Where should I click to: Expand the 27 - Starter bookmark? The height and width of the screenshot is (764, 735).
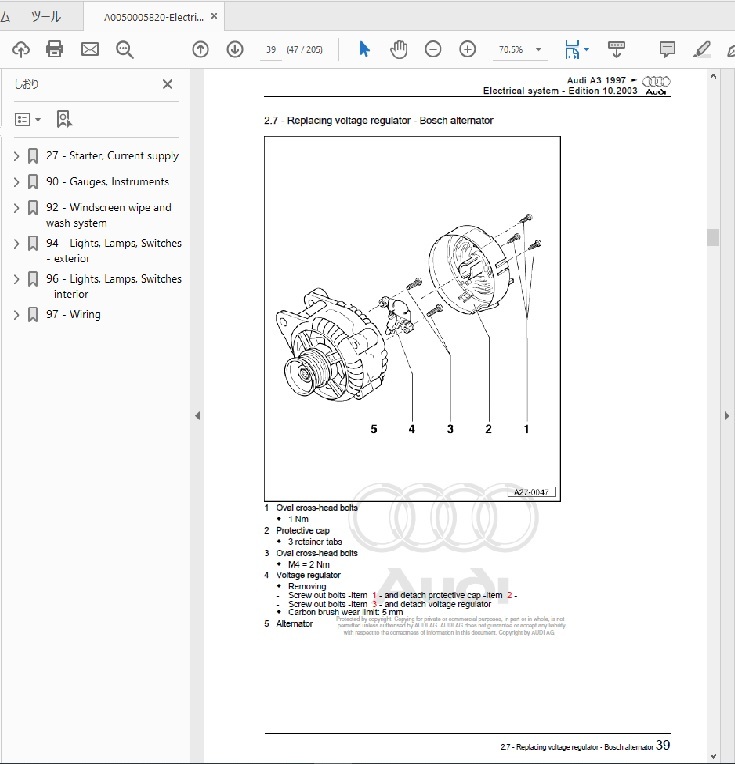pos(17,156)
